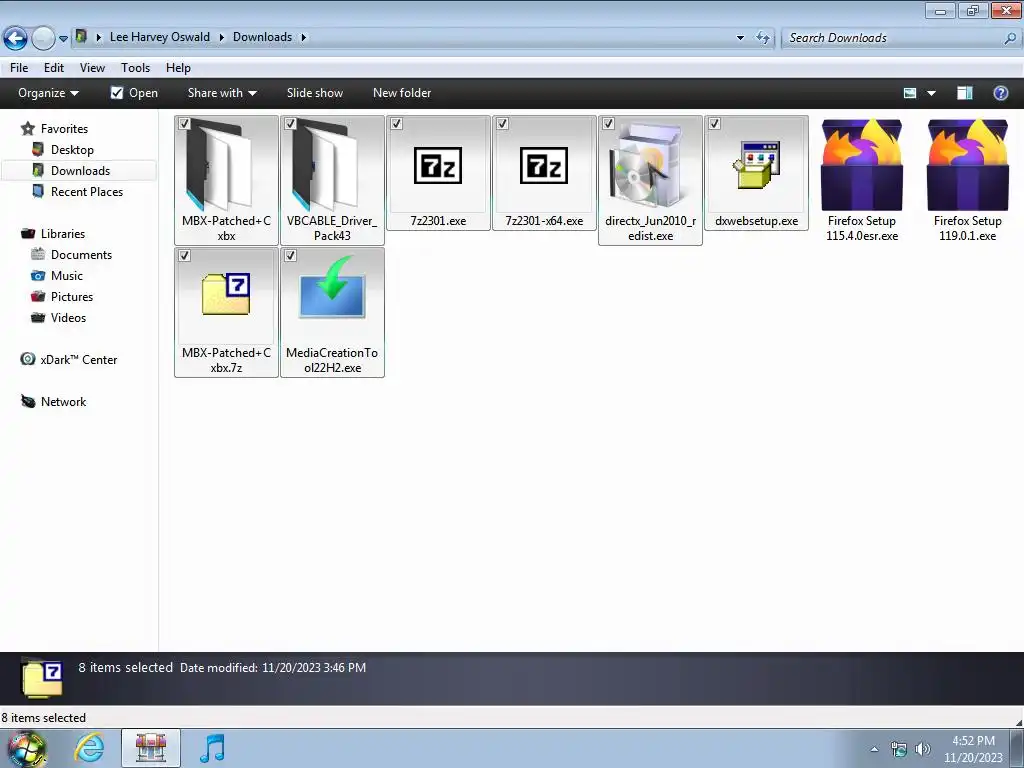Start the Slide show
Screen dimensions: 1024x768
click(315, 93)
